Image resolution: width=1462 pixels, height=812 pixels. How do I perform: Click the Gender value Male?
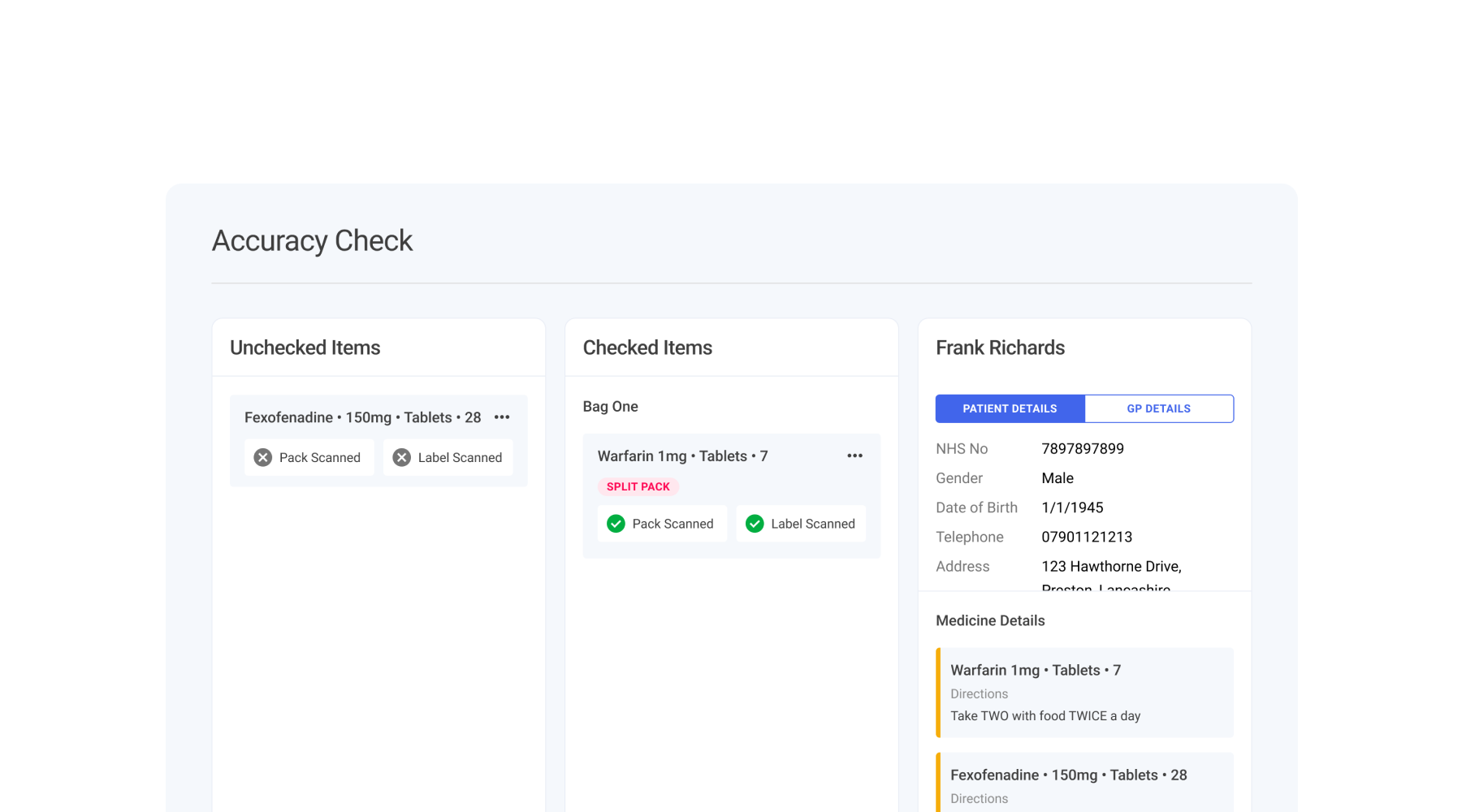tap(1058, 478)
